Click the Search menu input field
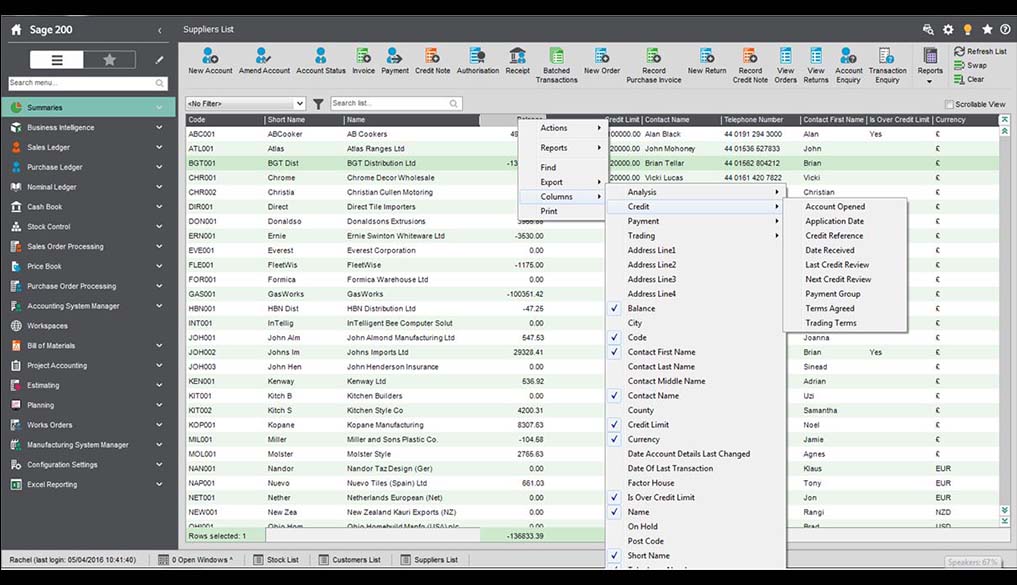Screen dimensions: 1017x585 coord(88,83)
